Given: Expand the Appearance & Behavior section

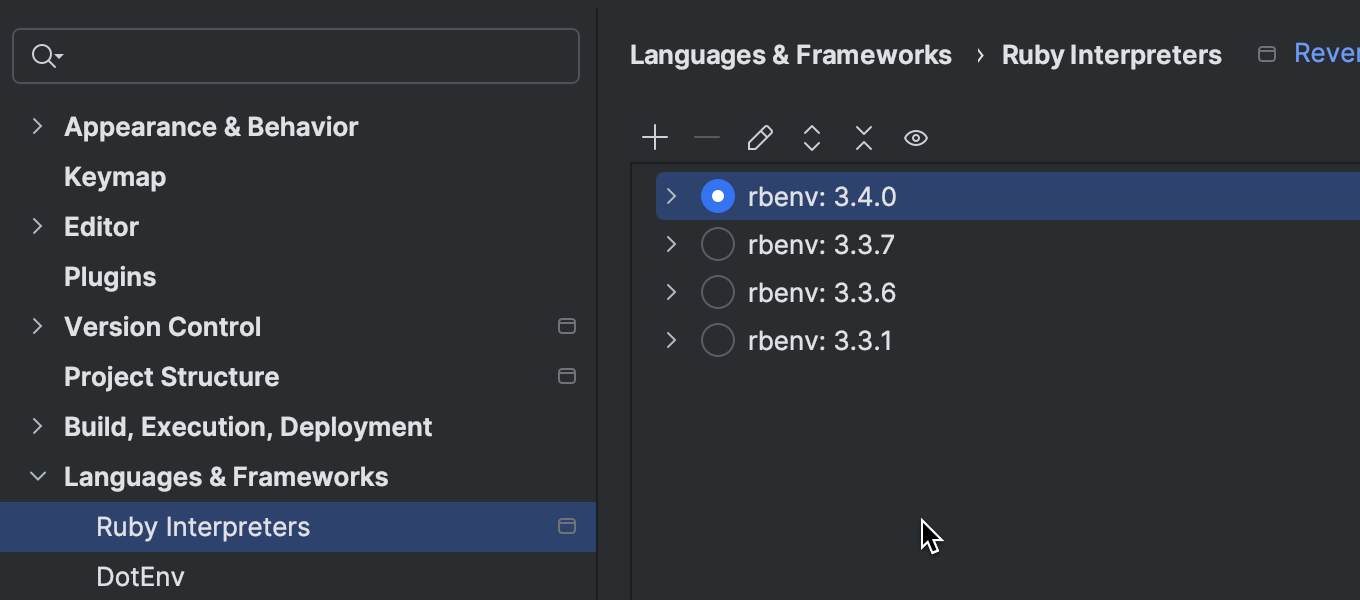Looking at the screenshot, I should (38, 126).
